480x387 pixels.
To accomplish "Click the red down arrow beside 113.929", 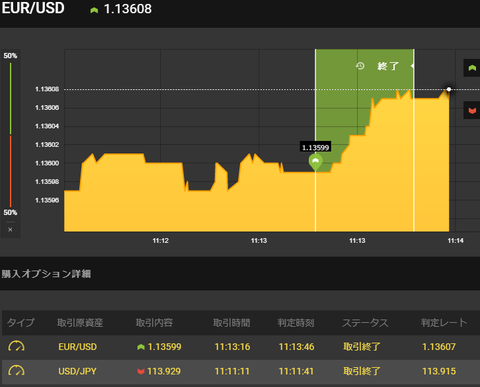I will pyautogui.click(x=141, y=371).
